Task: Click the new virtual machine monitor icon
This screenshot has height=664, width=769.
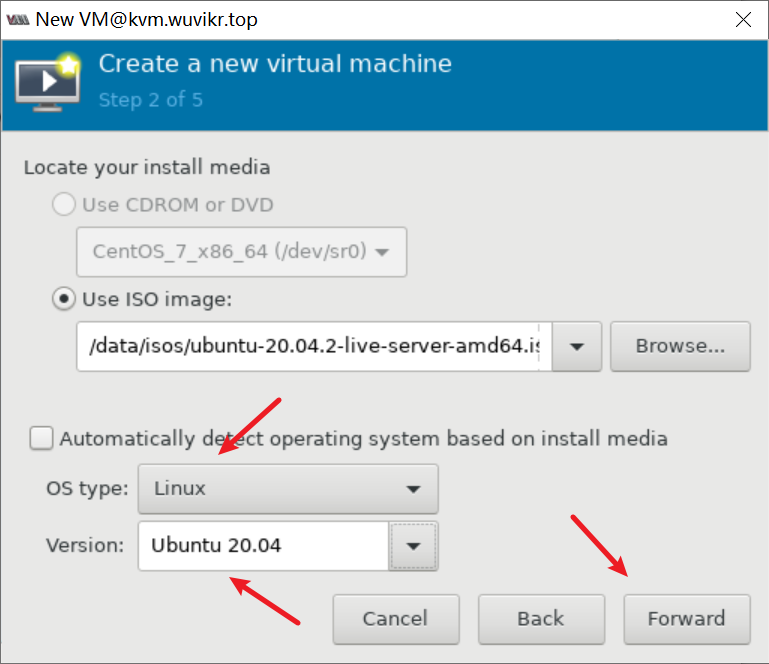Action: coord(48,81)
